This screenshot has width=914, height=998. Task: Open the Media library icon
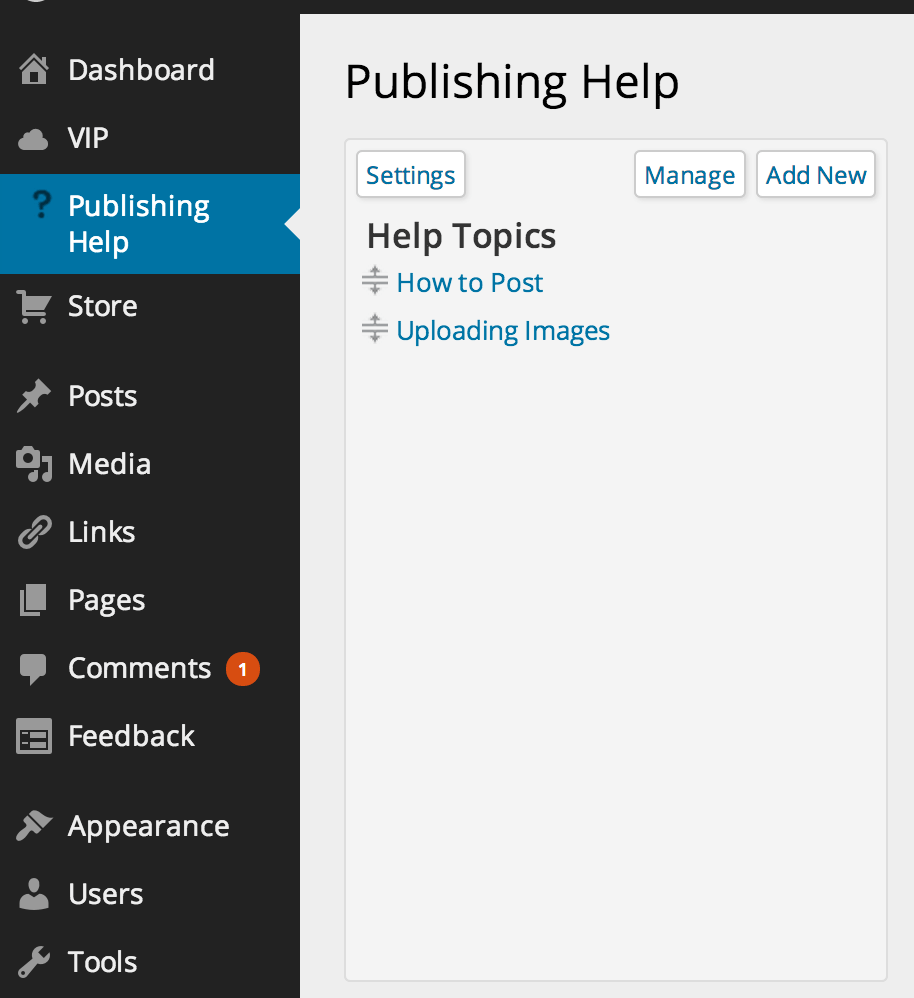pos(32,463)
